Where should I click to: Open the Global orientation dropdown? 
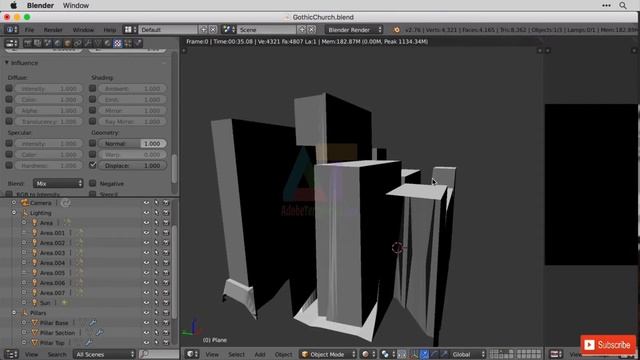coord(468,354)
